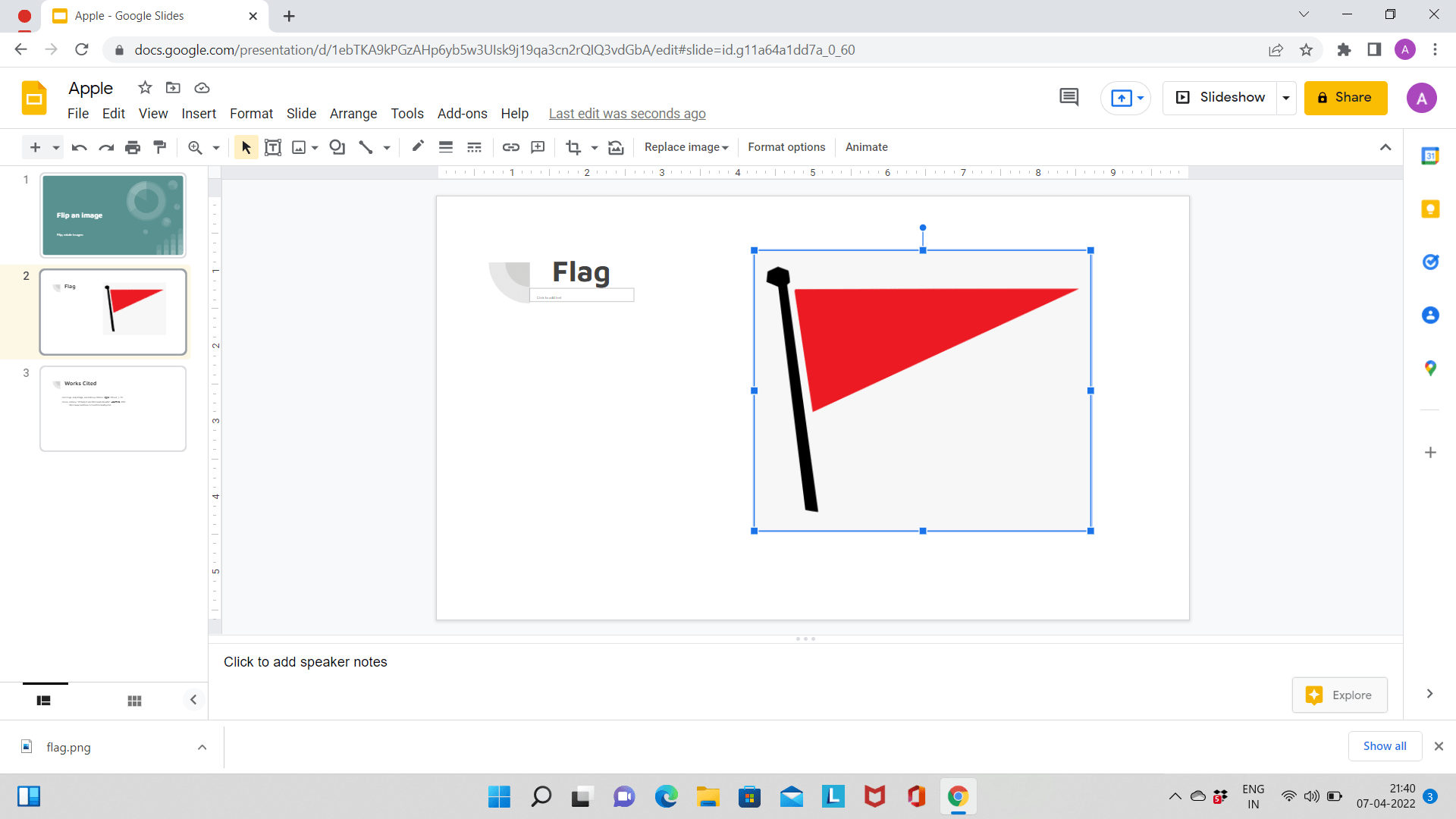Viewport: 1456px width, 819px height.
Task: Expand the new slide plus dropdown
Action: 52,148
